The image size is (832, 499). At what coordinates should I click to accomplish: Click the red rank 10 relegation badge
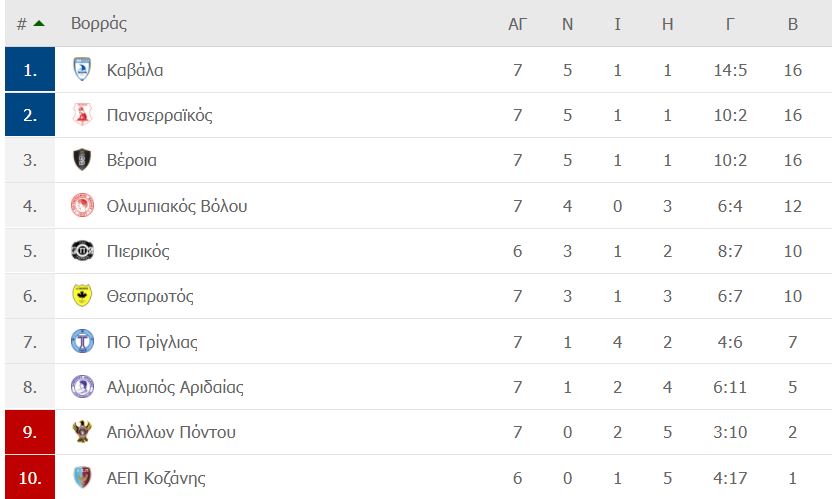tap(30, 477)
